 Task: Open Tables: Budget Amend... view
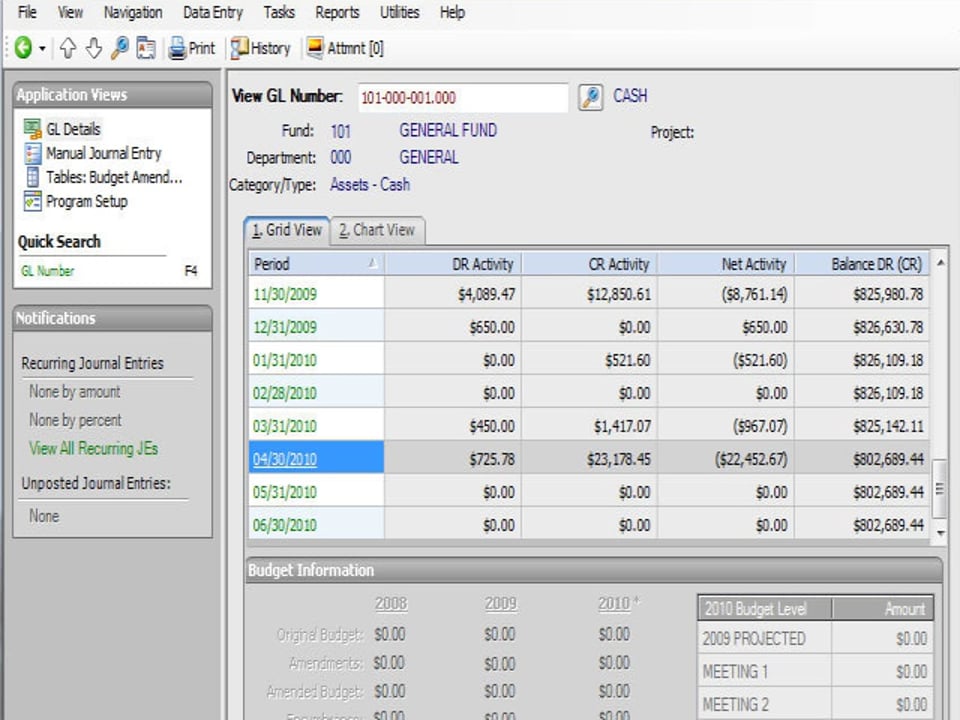point(114,177)
